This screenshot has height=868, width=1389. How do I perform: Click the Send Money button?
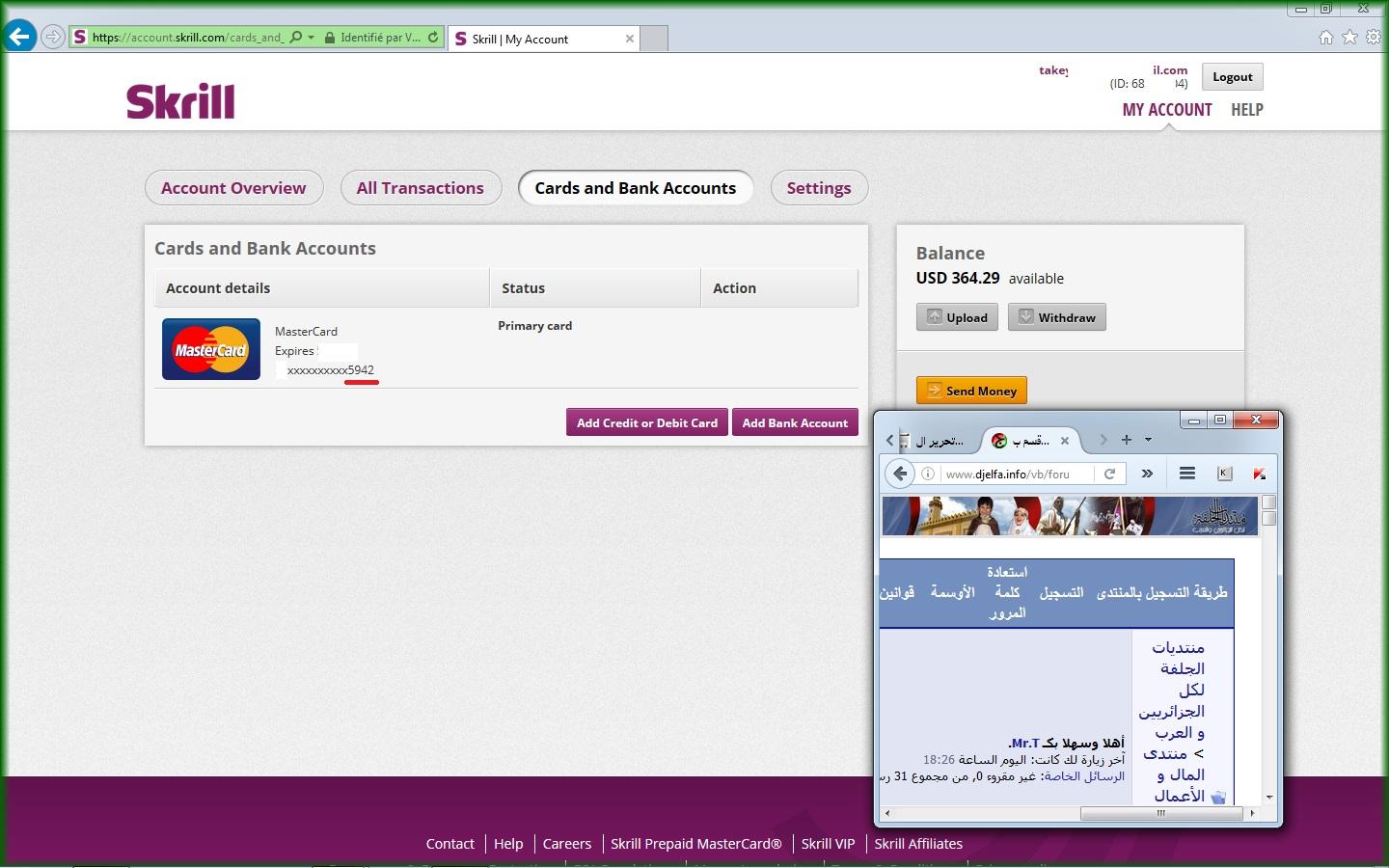click(x=971, y=391)
